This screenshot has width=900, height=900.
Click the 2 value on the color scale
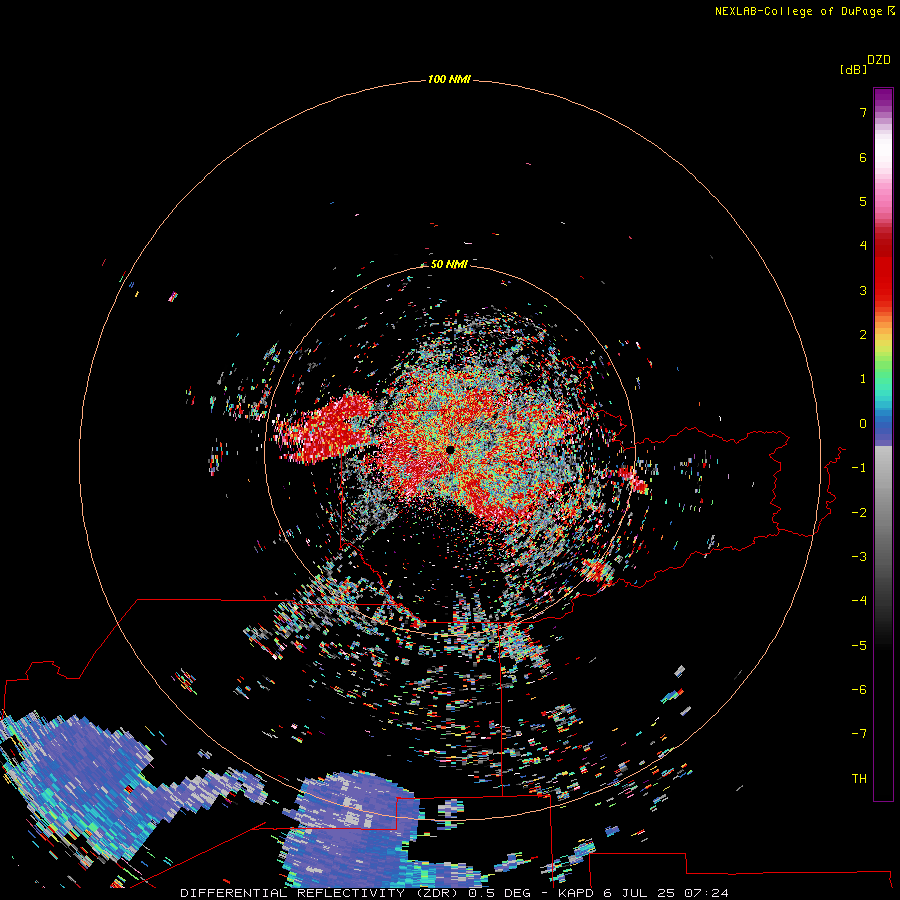[863, 335]
